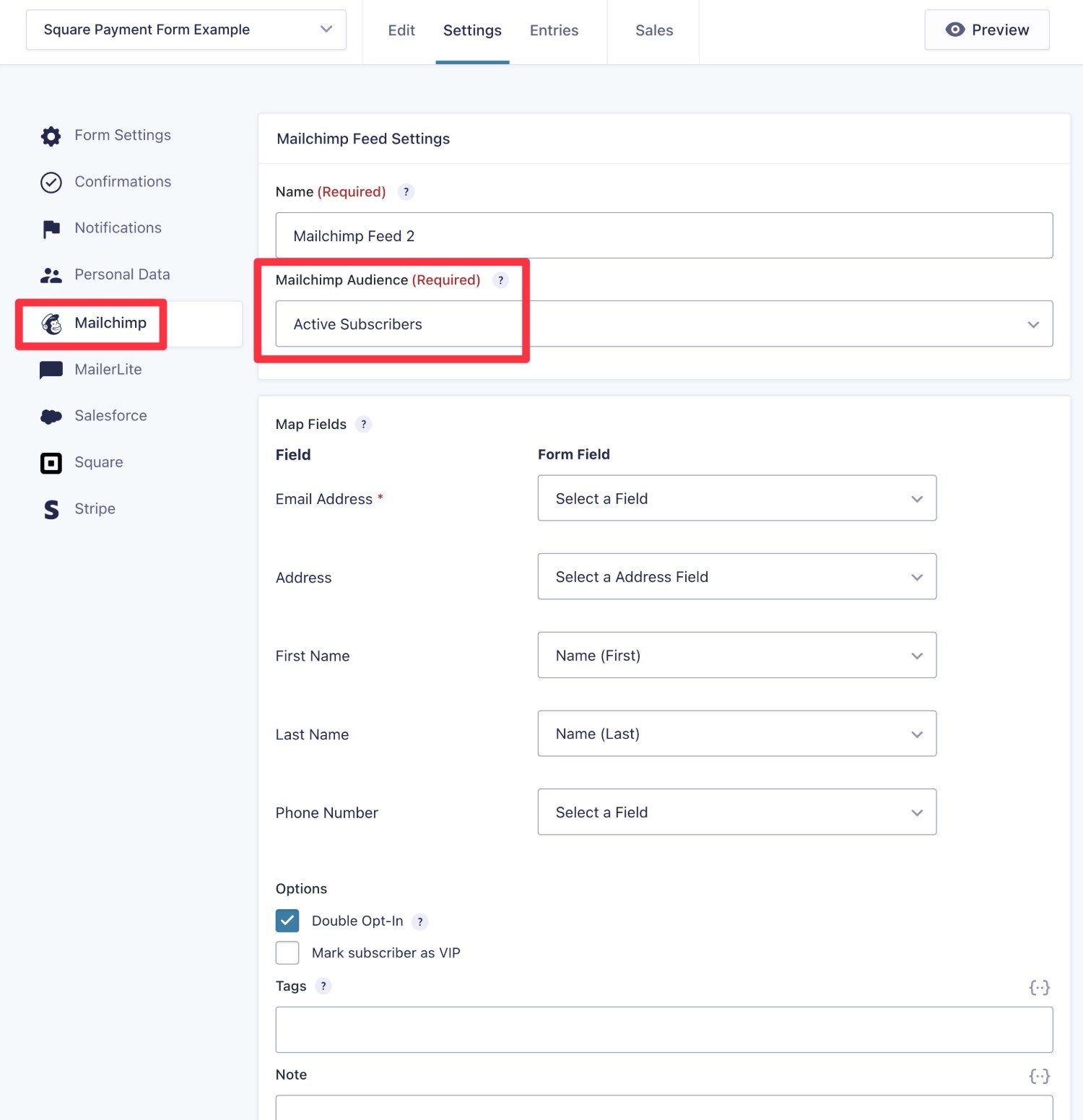Click inside the Tags text field
The height and width of the screenshot is (1120, 1083).
664,1030
